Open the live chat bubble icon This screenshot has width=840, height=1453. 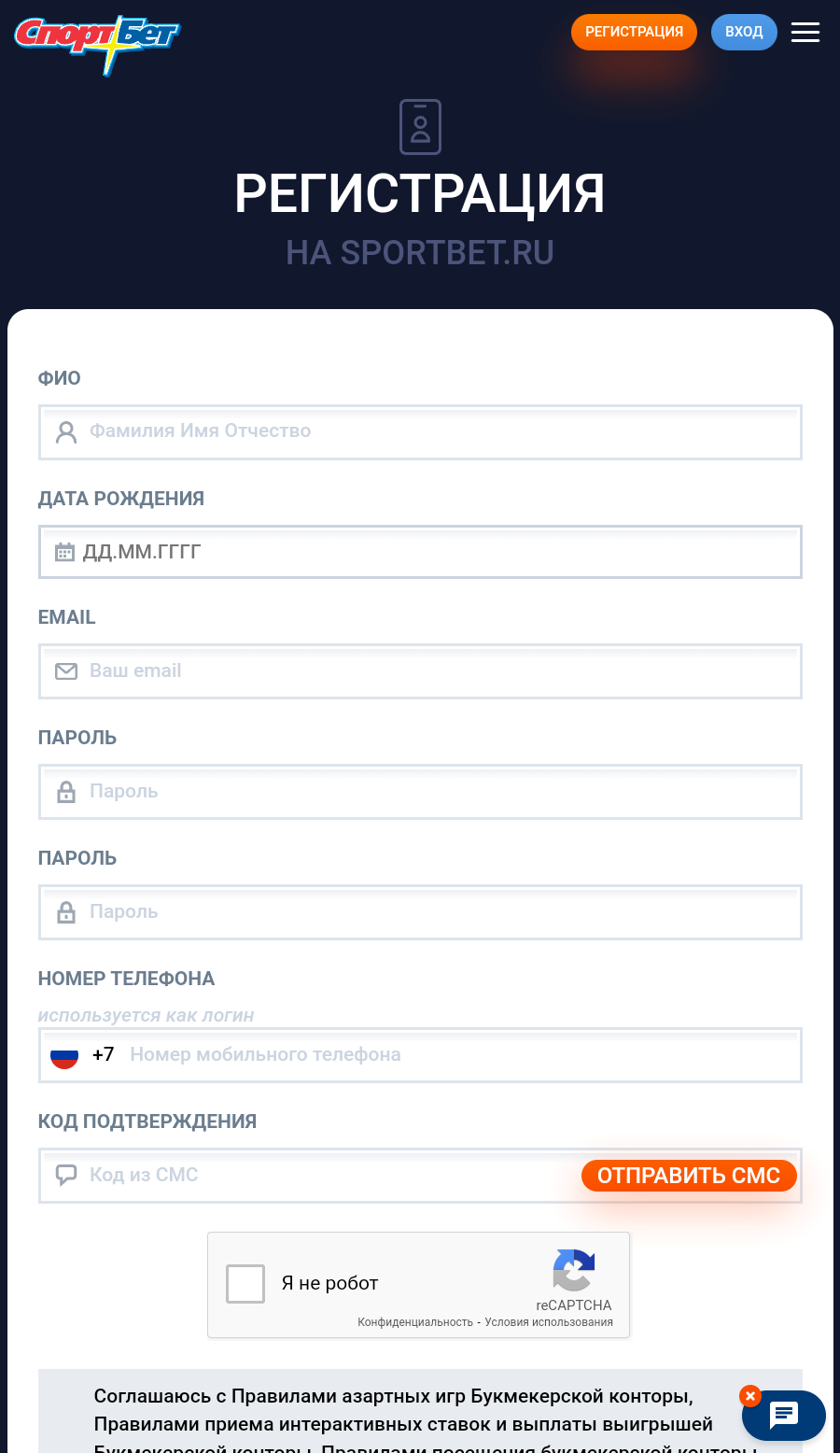(783, 1416)
